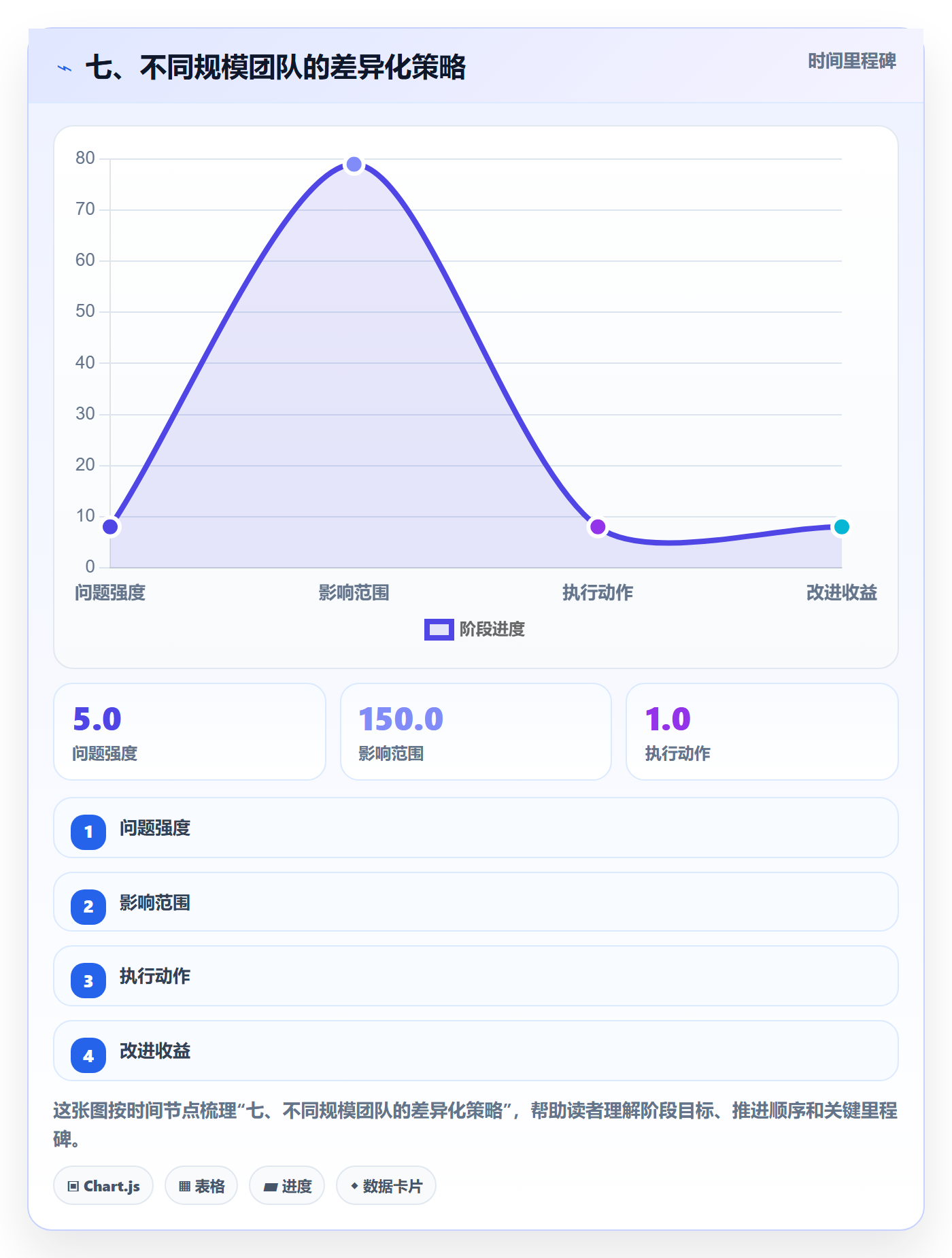Open the 问题强度 step row
Screen dimensions: 952x1258
476,828
